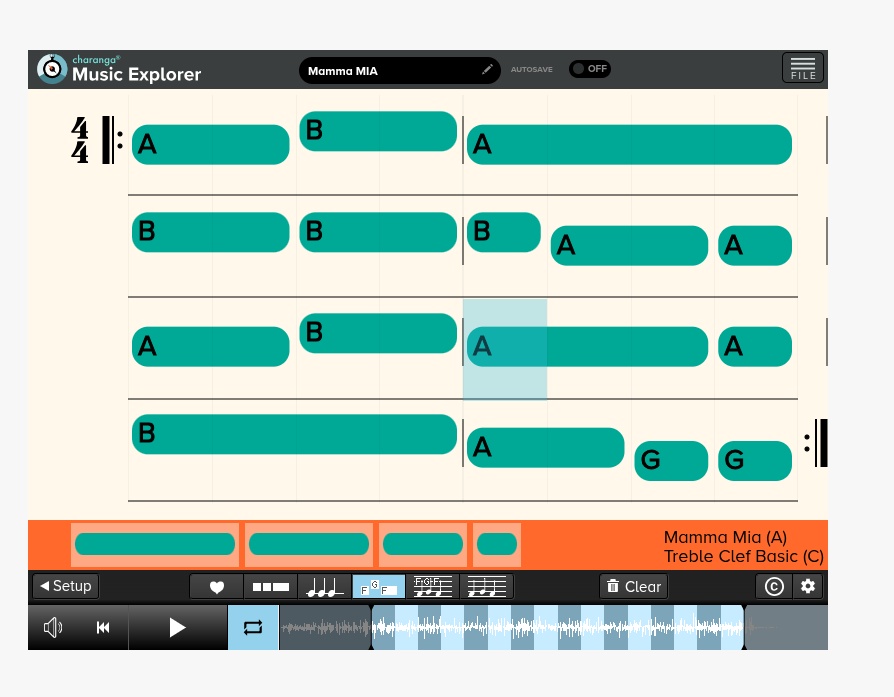Select the heart favourites view
This screenshot has width=894, height=697.
tap(217, 587)
